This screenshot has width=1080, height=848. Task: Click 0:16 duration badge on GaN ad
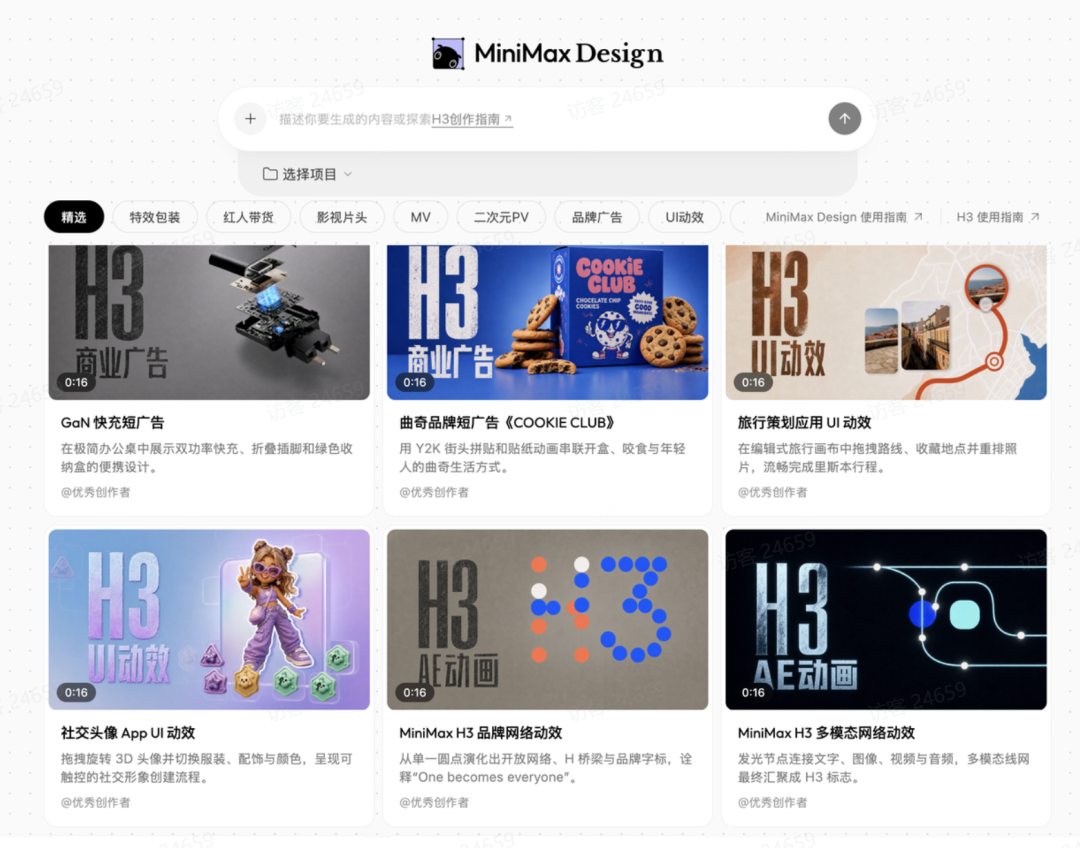(x=76, y=382)
